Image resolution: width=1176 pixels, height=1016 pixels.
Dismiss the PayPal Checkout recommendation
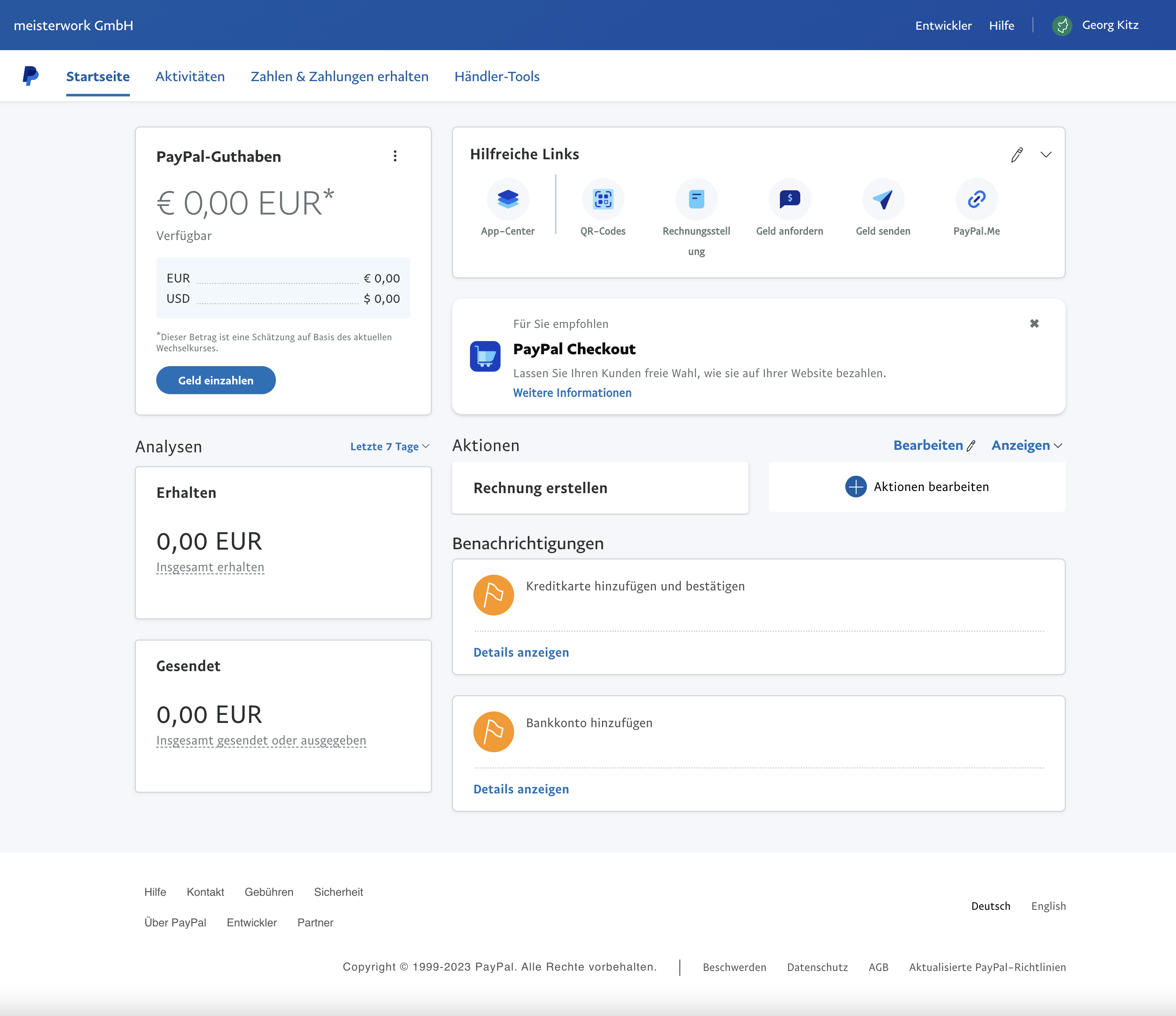(x=1034, y=323)
